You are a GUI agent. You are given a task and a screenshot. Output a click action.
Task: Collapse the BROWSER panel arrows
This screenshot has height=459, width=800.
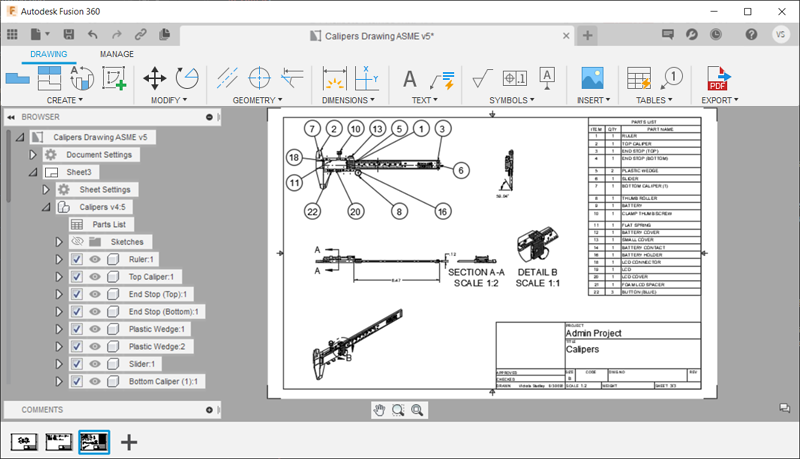11,117
